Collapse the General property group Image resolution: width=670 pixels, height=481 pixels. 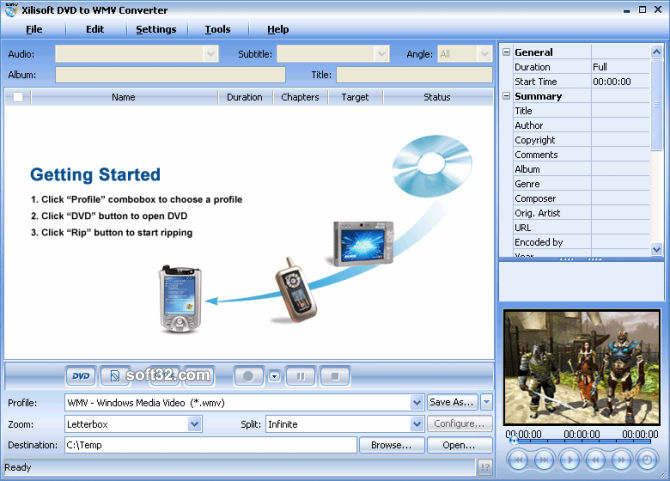click(506, 52)
